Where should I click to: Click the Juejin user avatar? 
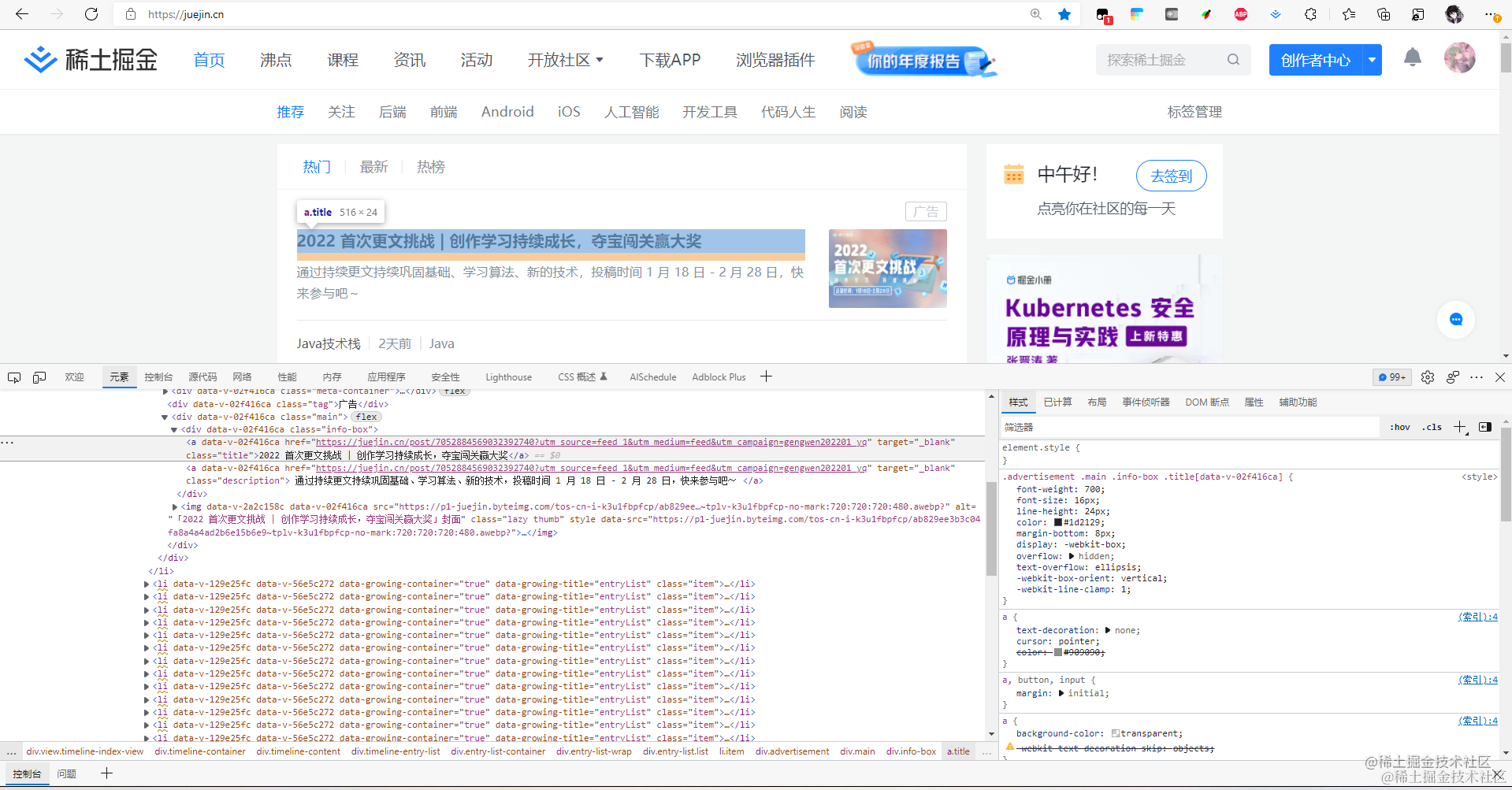pos(1459,57)
